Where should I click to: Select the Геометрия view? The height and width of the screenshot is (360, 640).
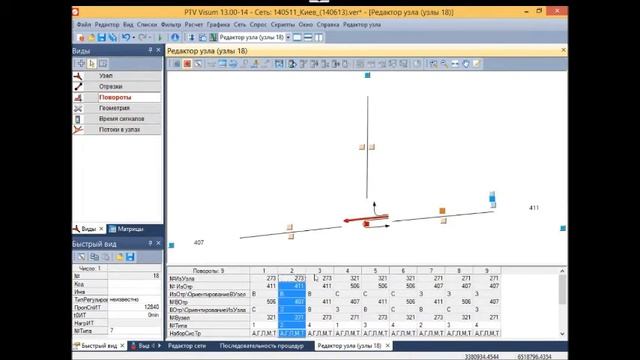tap(117, 108)
